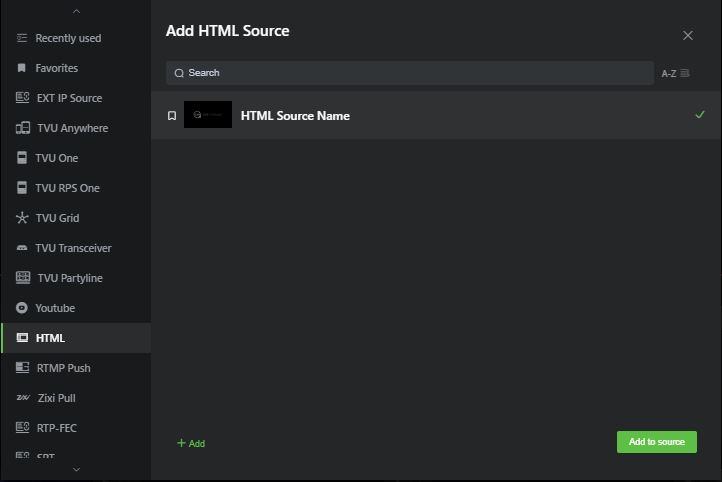Click the A-Z sort order icon
The height and width of the screenshot is (482, 722).
685,73
